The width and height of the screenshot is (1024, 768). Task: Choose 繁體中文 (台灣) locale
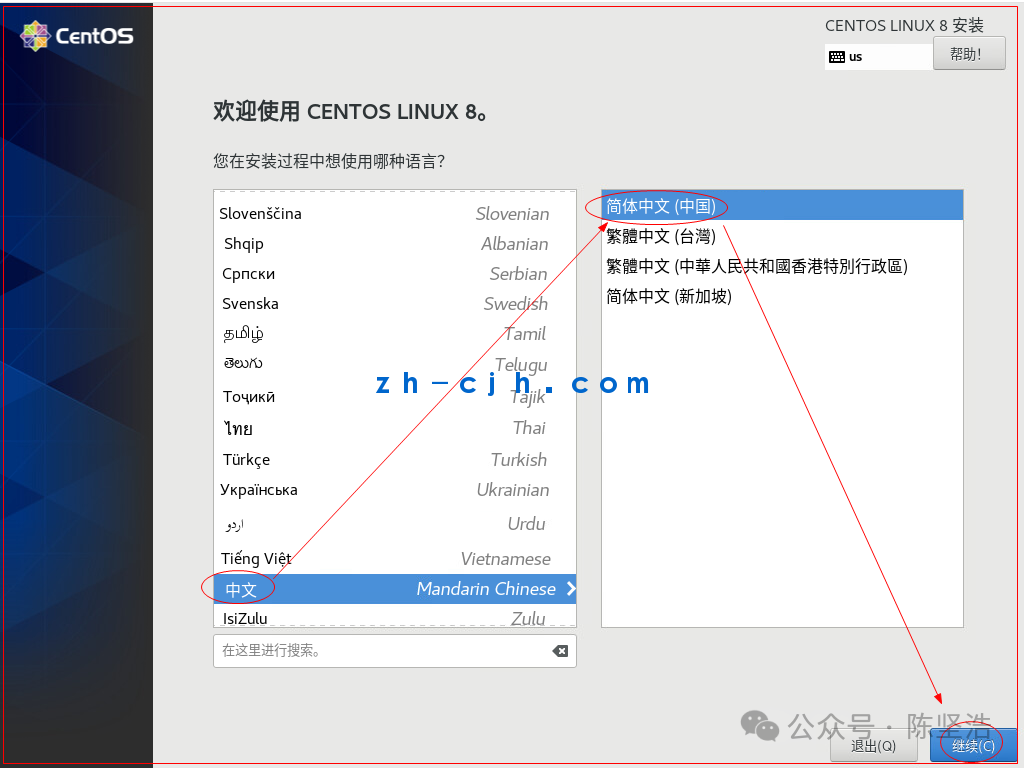(x=782, y=236)
